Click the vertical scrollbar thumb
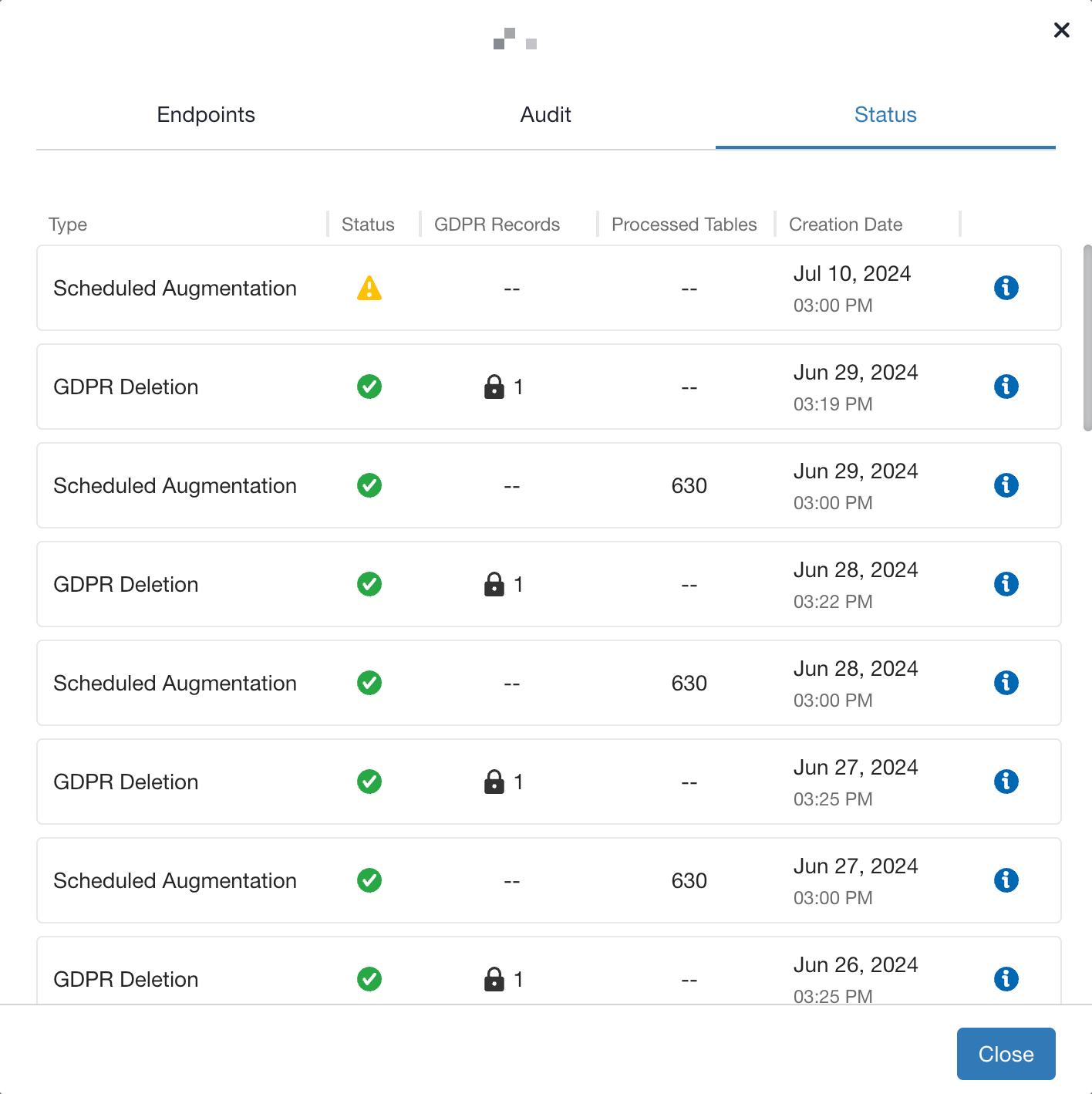 coord(1087,338)
